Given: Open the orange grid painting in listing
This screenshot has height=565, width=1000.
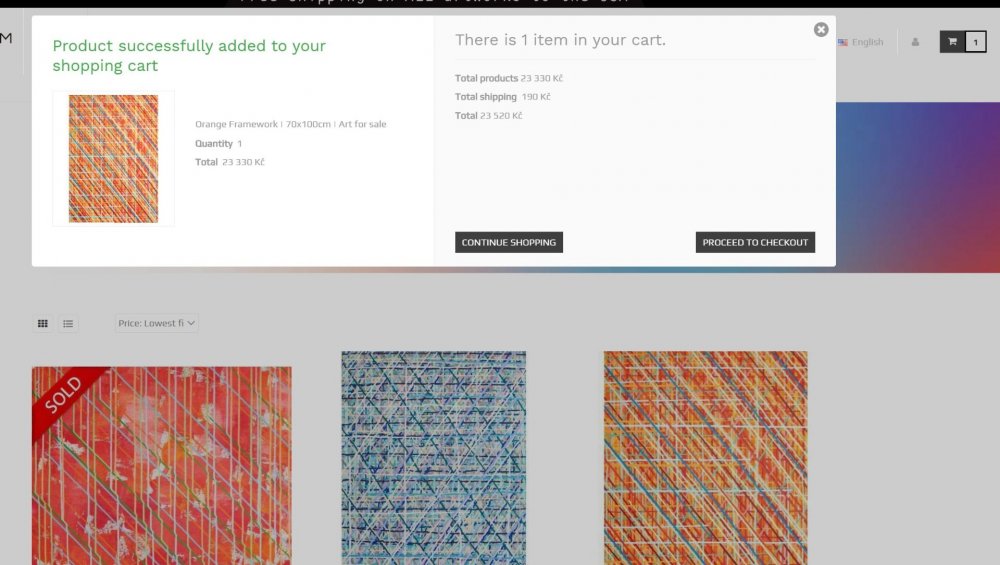Looking at the screenshot, I should 705,458.
